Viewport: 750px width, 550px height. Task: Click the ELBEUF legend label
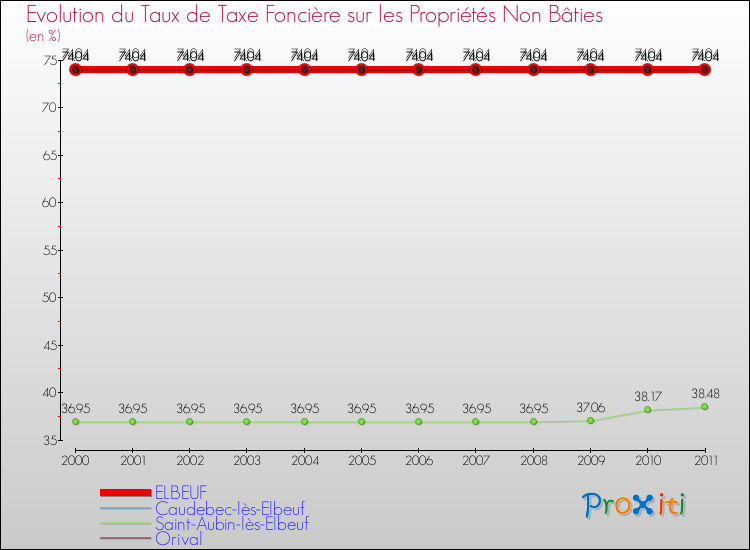[x=181, y=492]
